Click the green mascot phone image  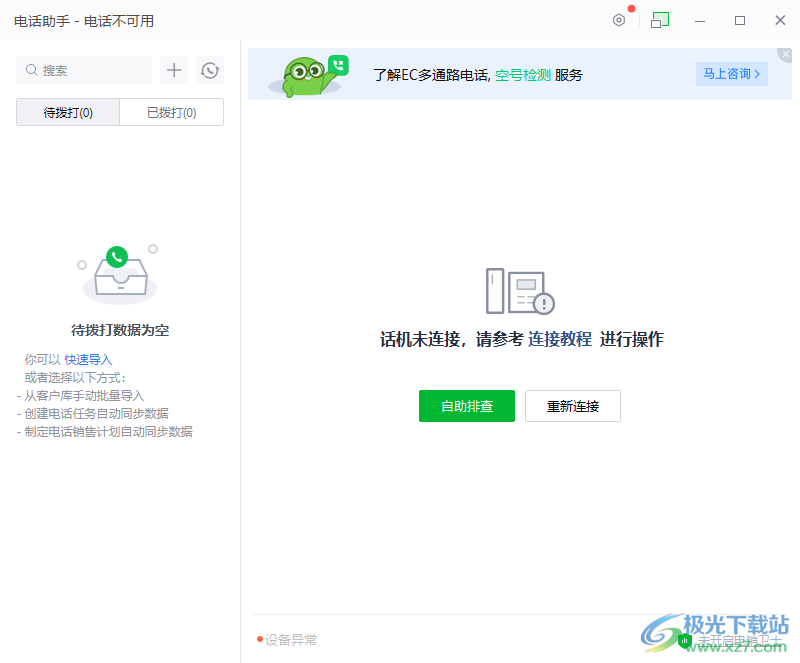308,76
